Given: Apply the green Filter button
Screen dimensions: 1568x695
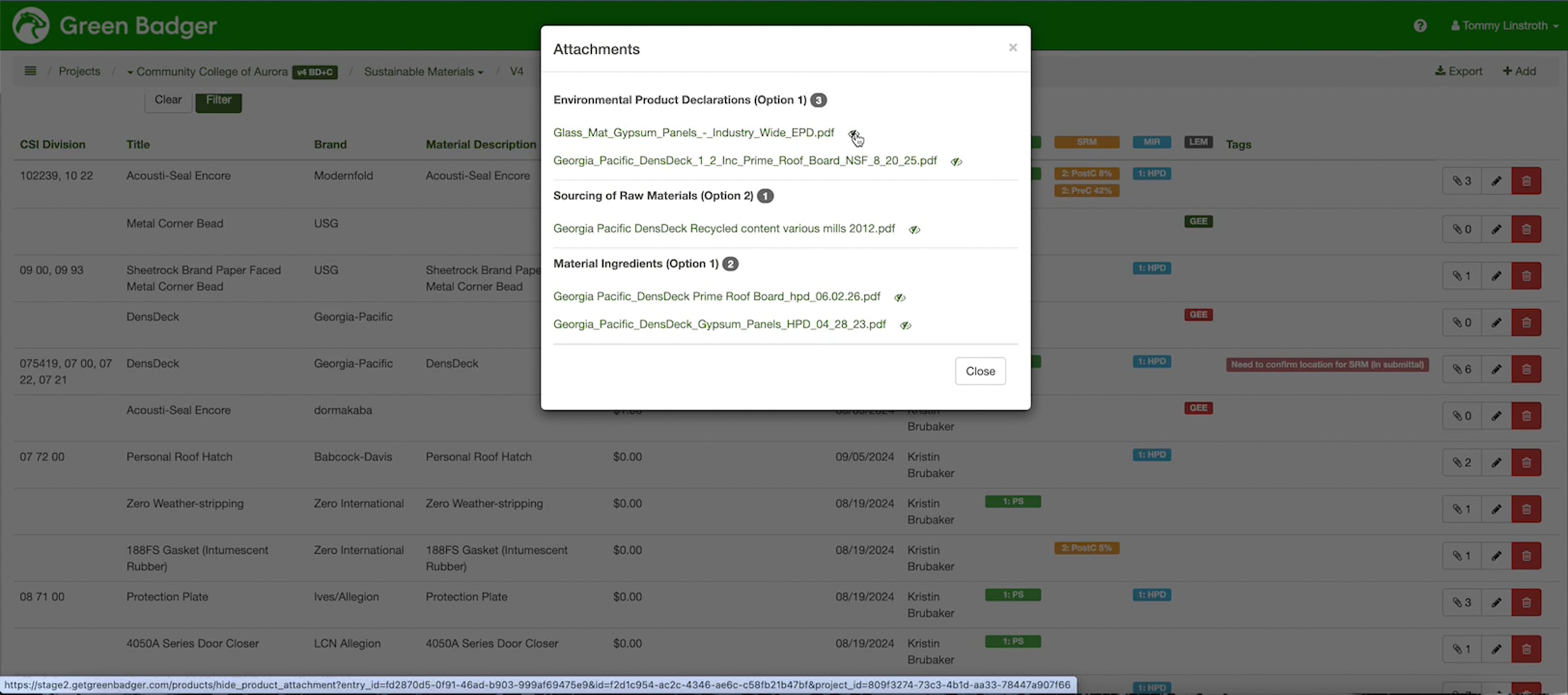Looking at the screenshot, I should point(218,101).
